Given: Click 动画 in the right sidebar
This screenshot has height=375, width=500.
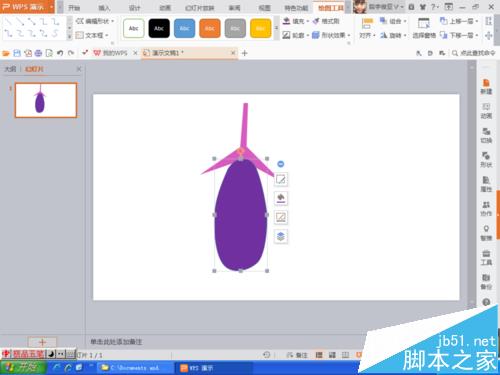Looking at the screenshot, I should point(486,111).
